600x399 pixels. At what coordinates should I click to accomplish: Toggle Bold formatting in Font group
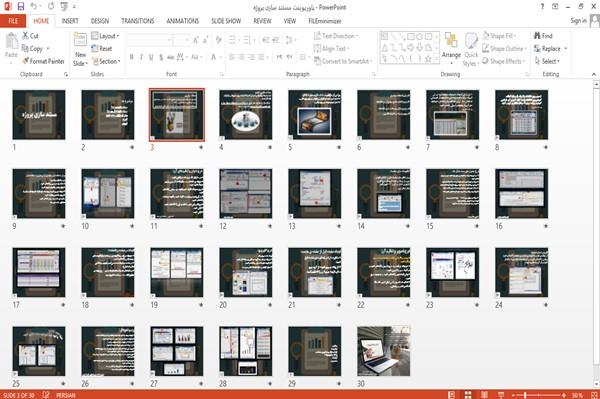(131, 57)
